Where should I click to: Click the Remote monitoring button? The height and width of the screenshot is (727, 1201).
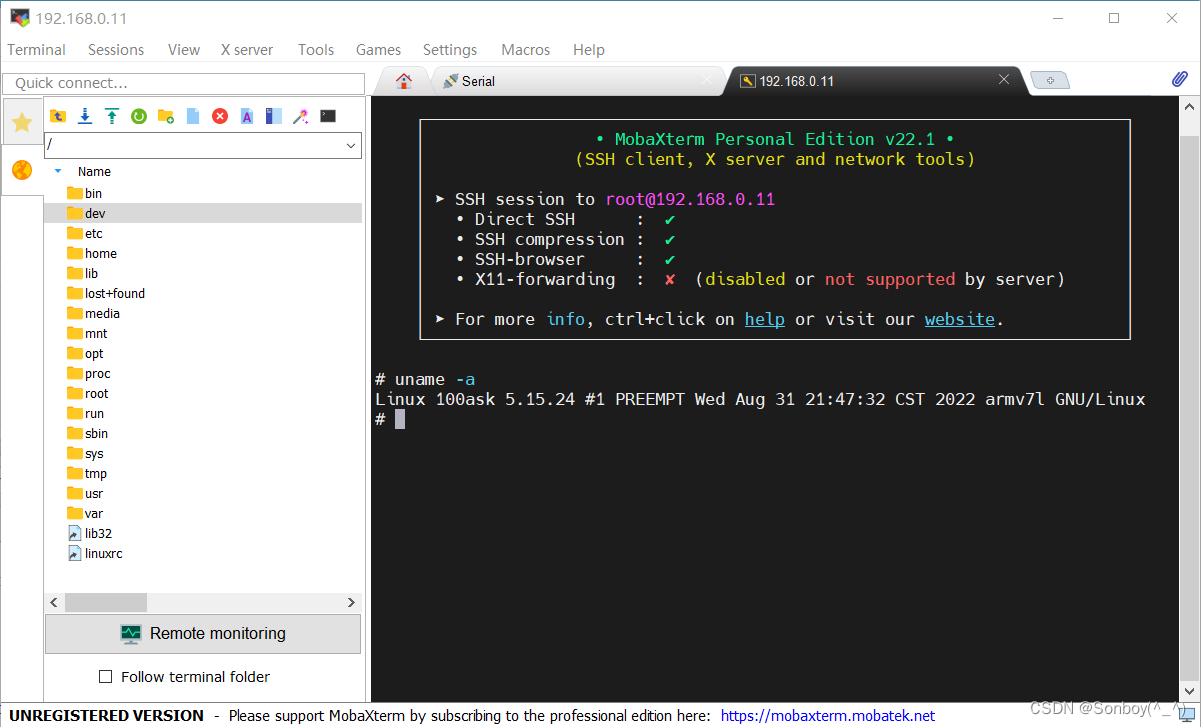tap(203, 634)
